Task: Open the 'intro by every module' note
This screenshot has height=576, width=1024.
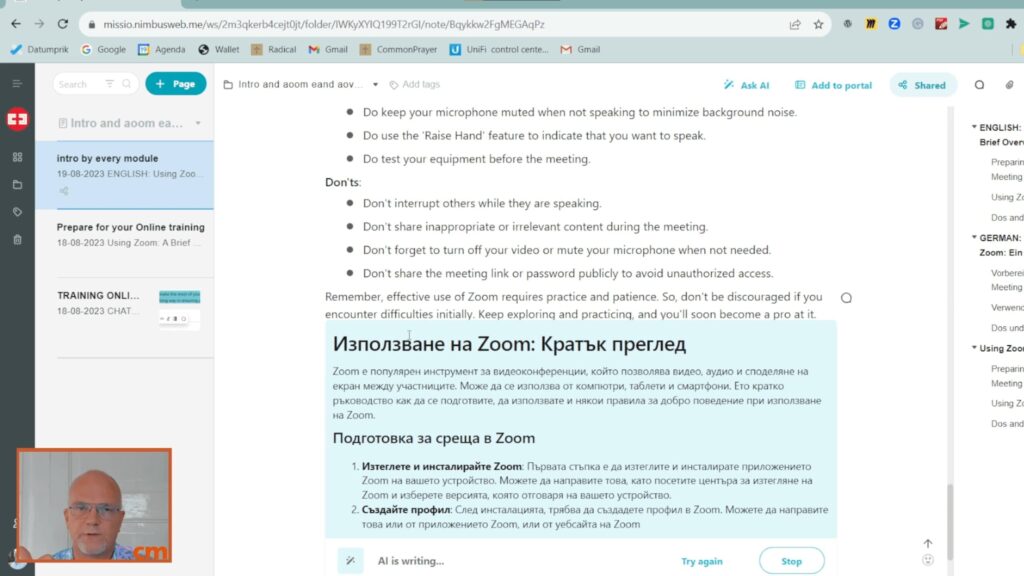Action: point(125,174)
